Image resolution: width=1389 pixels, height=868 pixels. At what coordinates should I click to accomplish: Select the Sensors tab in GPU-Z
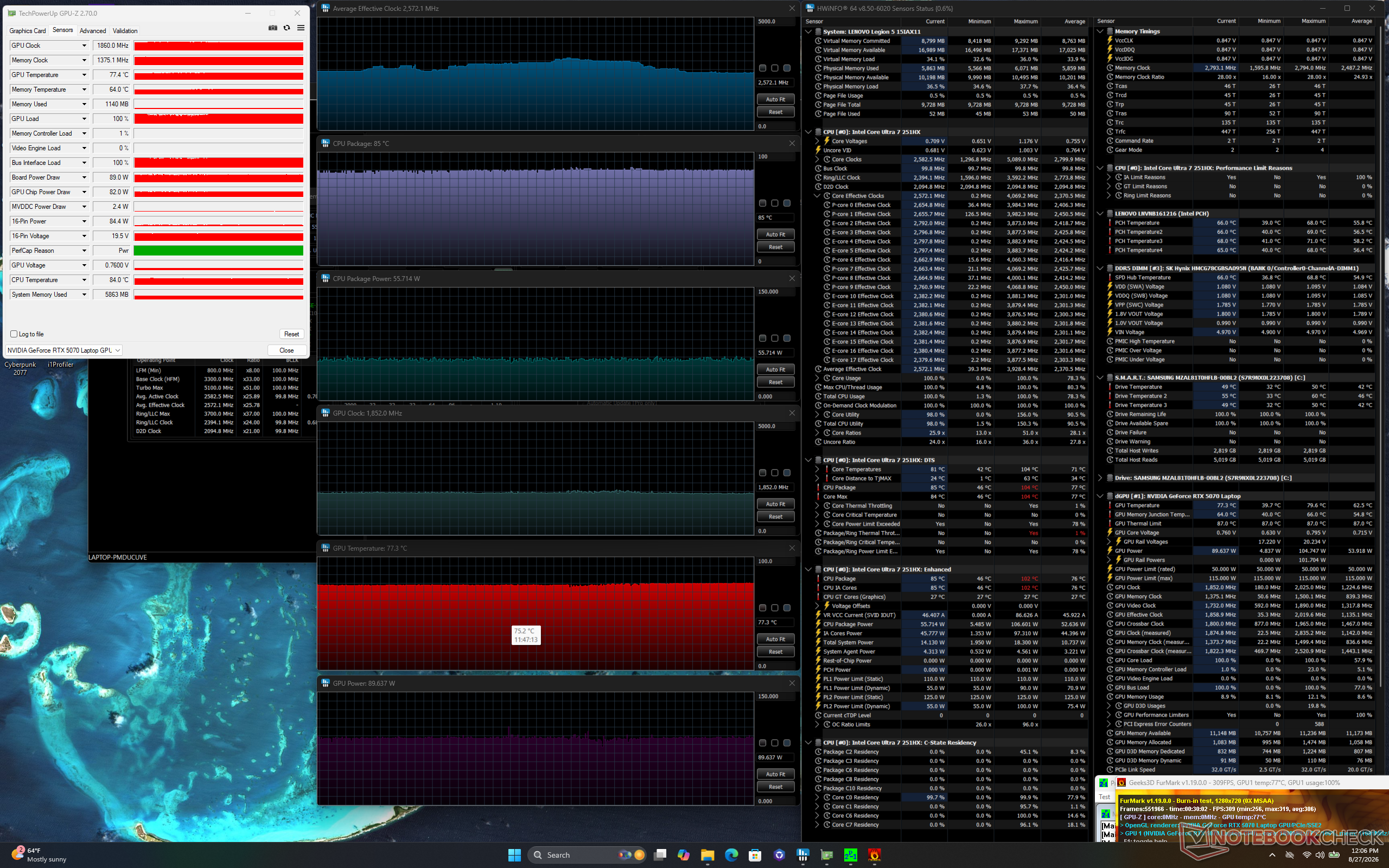(x=62, y=30)
